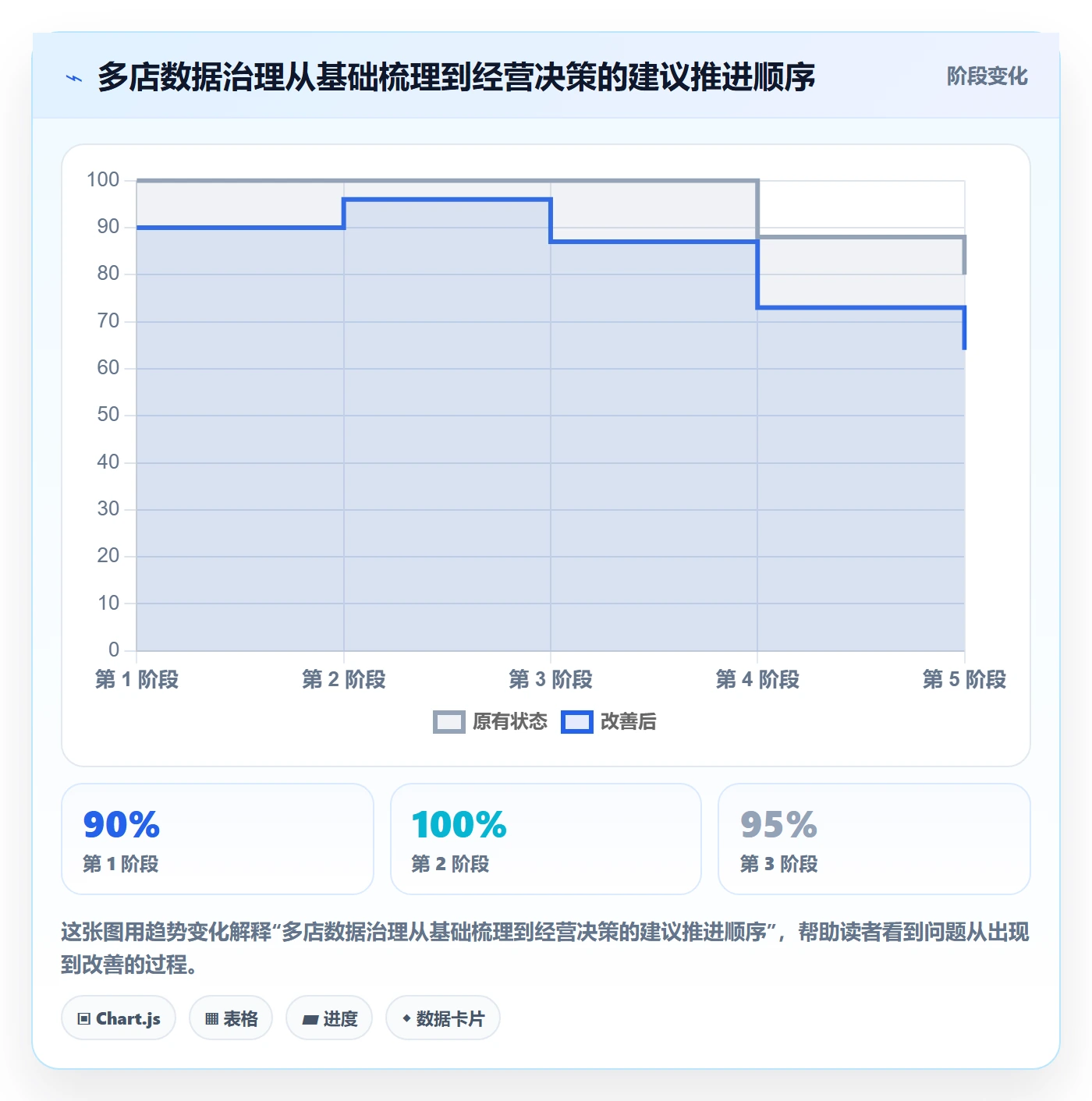Viewport: 1092px width, 1101px height.
Task: Click the x-axis label 第 2 阶段
Action: 344,679
